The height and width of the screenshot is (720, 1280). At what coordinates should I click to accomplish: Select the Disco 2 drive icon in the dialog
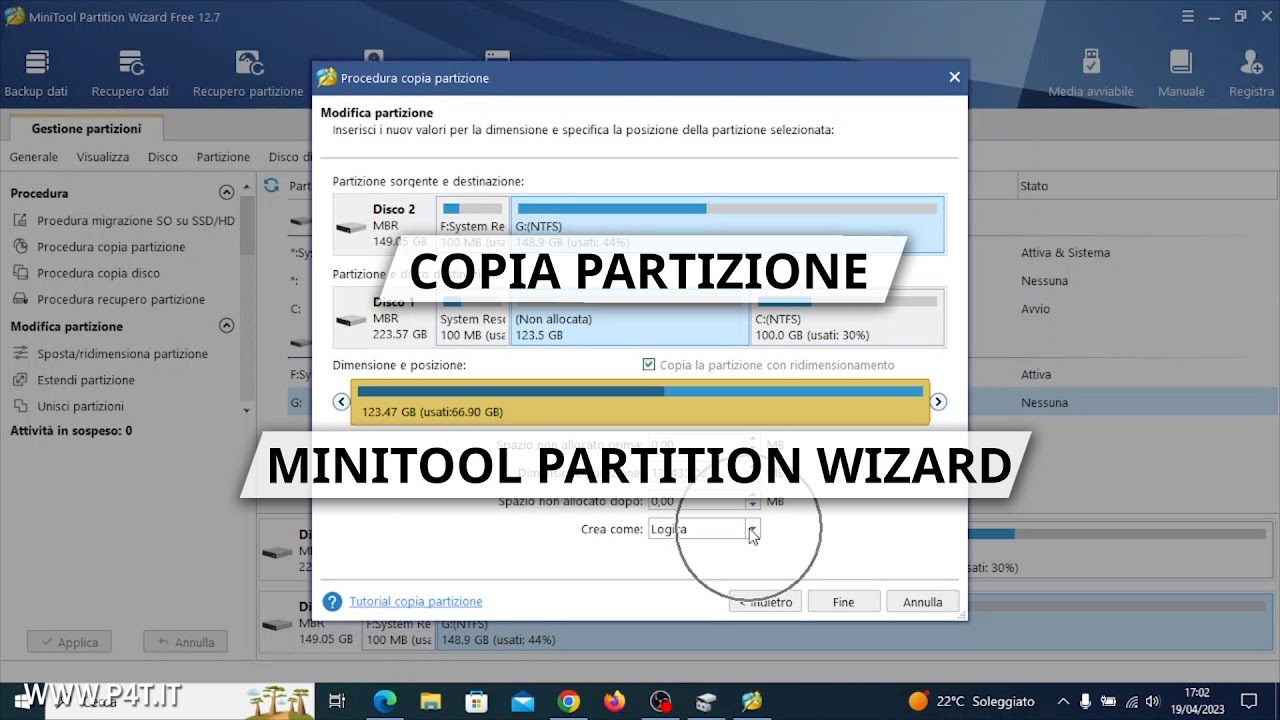[351, 227]
